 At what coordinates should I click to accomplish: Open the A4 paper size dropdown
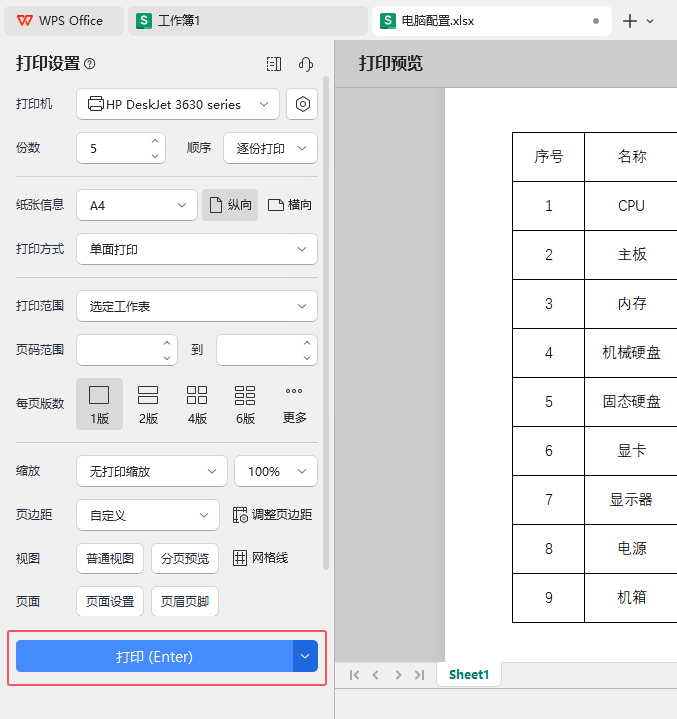pos(137,205)
